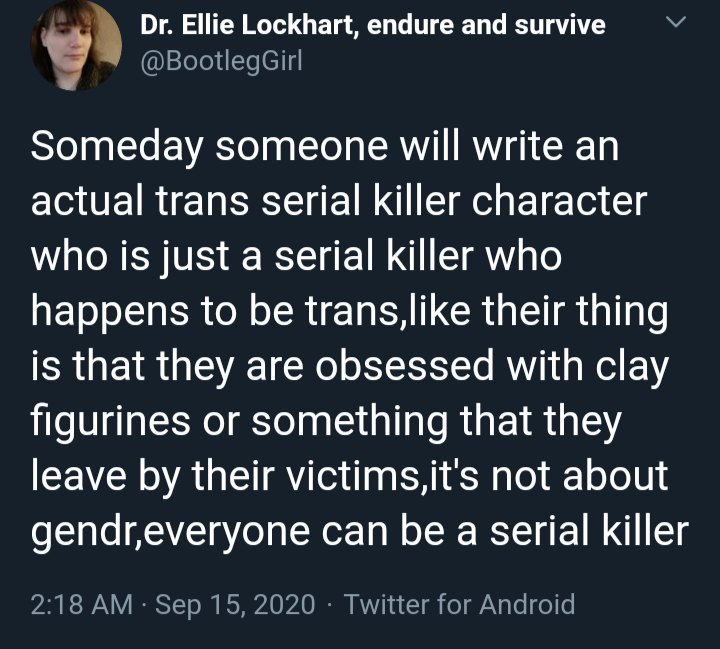Click the display name Dr. Ellie Lockhart
The width and height of the screenshot is (720, 649).
247,25
